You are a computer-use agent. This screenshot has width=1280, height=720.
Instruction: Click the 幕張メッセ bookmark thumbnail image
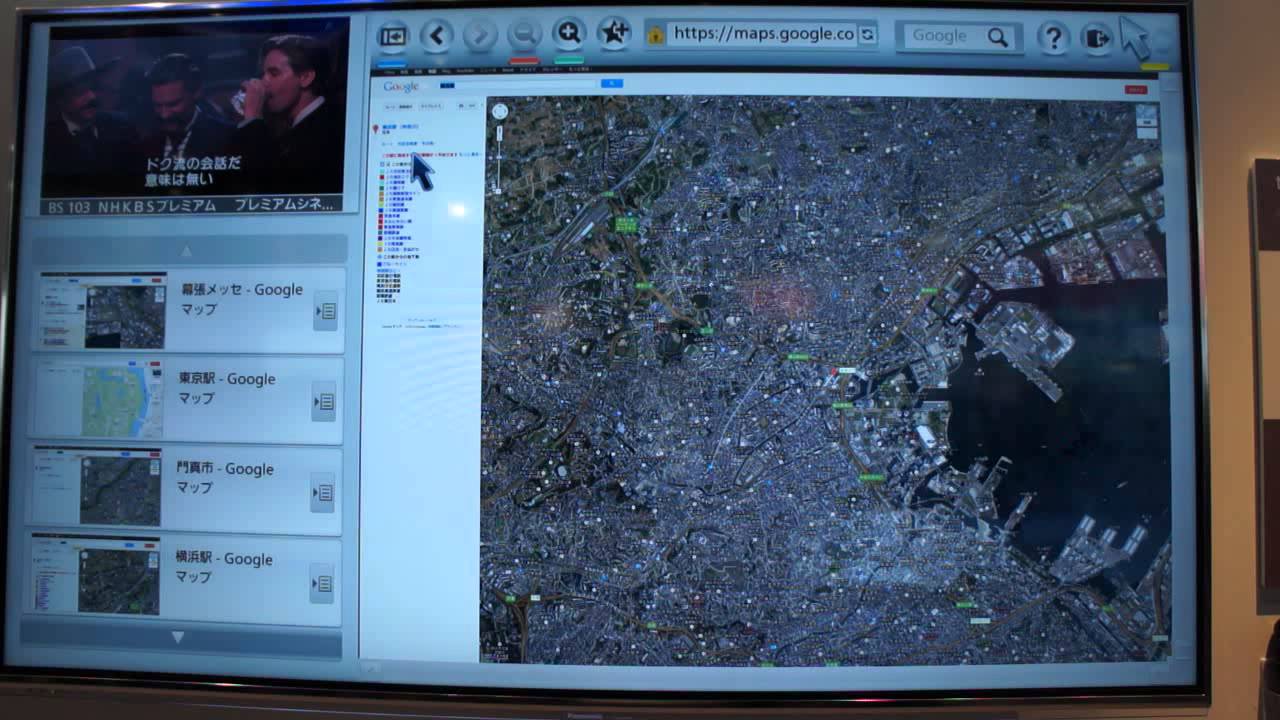104,311
